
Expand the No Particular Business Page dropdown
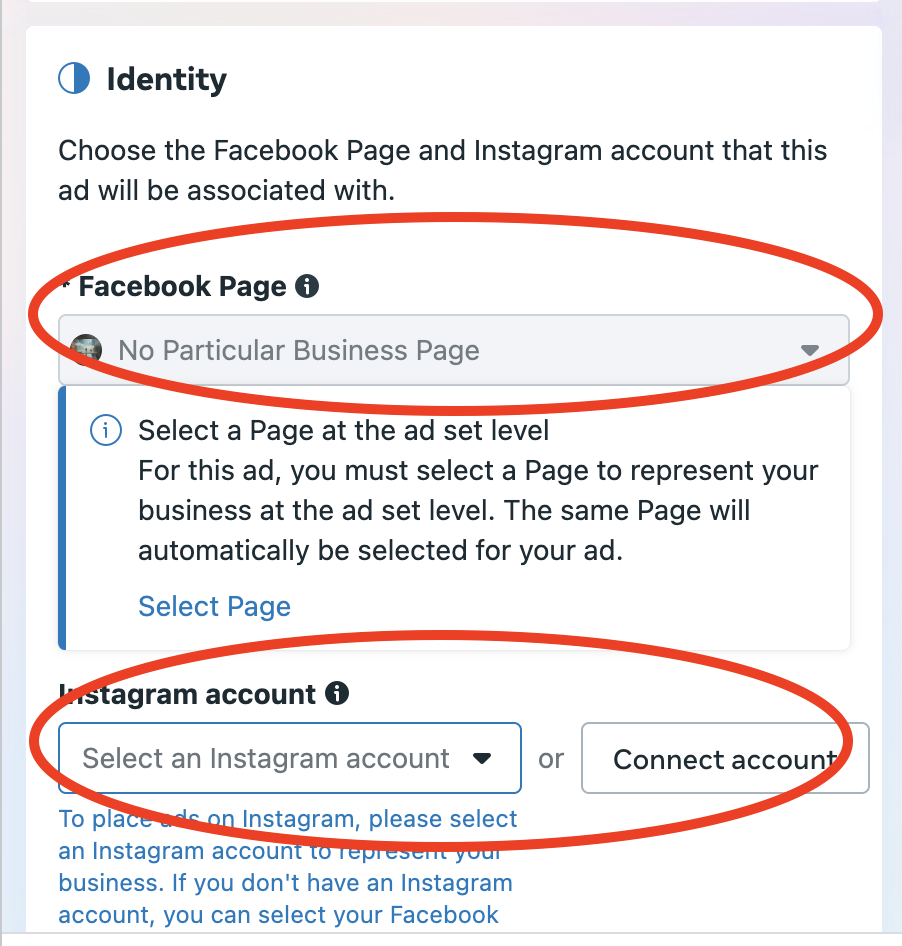tap(450, 350)
